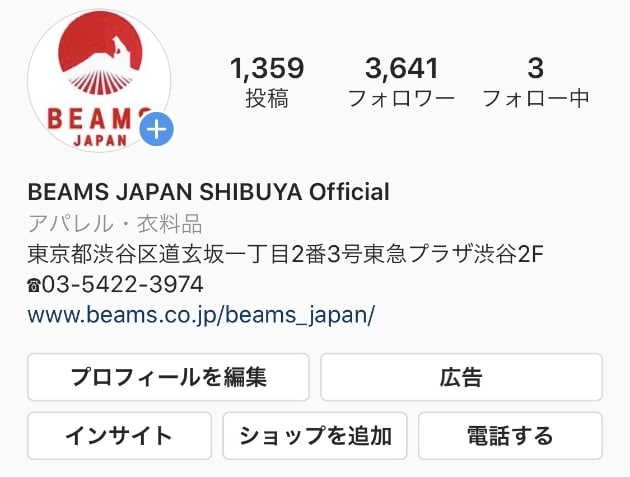
Task: Click the プロフィールを編集 button
Action: click(168, 377)
